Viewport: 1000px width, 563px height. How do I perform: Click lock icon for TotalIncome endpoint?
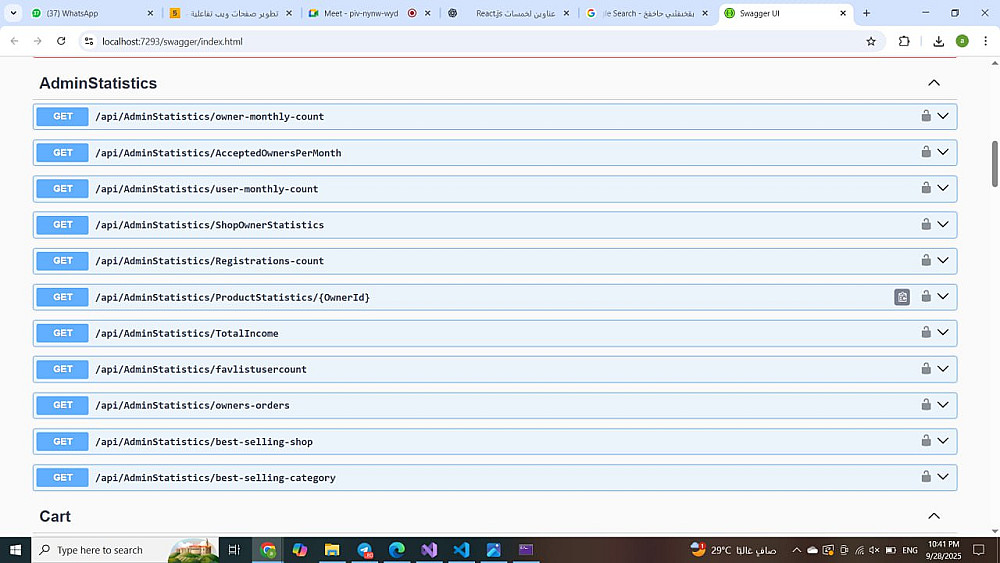click(925, 332)
